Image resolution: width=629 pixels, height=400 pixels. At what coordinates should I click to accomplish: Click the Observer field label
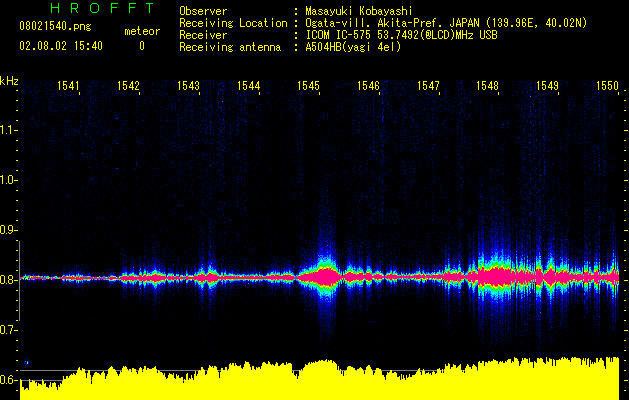(203, 11)
